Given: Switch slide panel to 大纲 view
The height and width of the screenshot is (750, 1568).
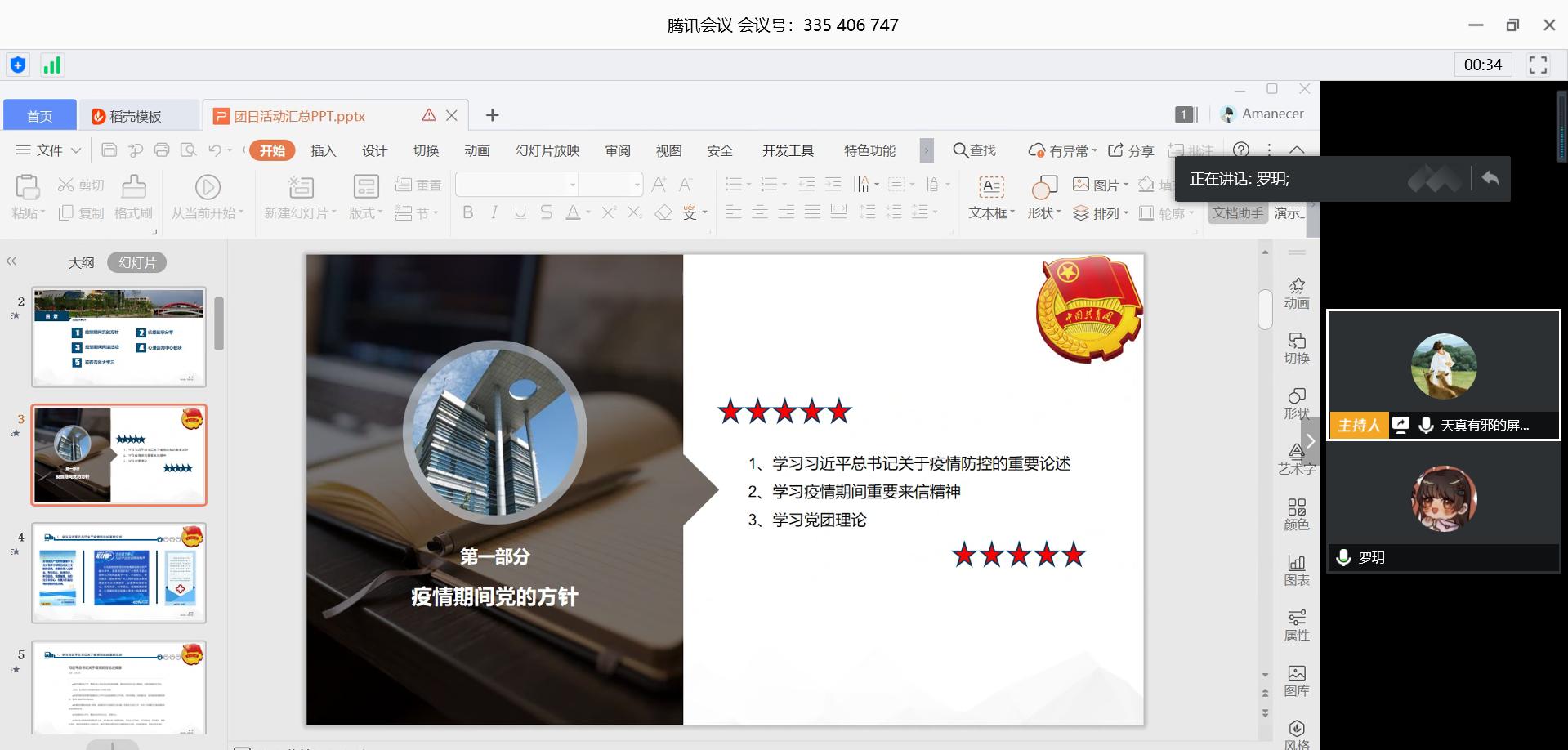Looking at the screenshot, I should (81, 262).
